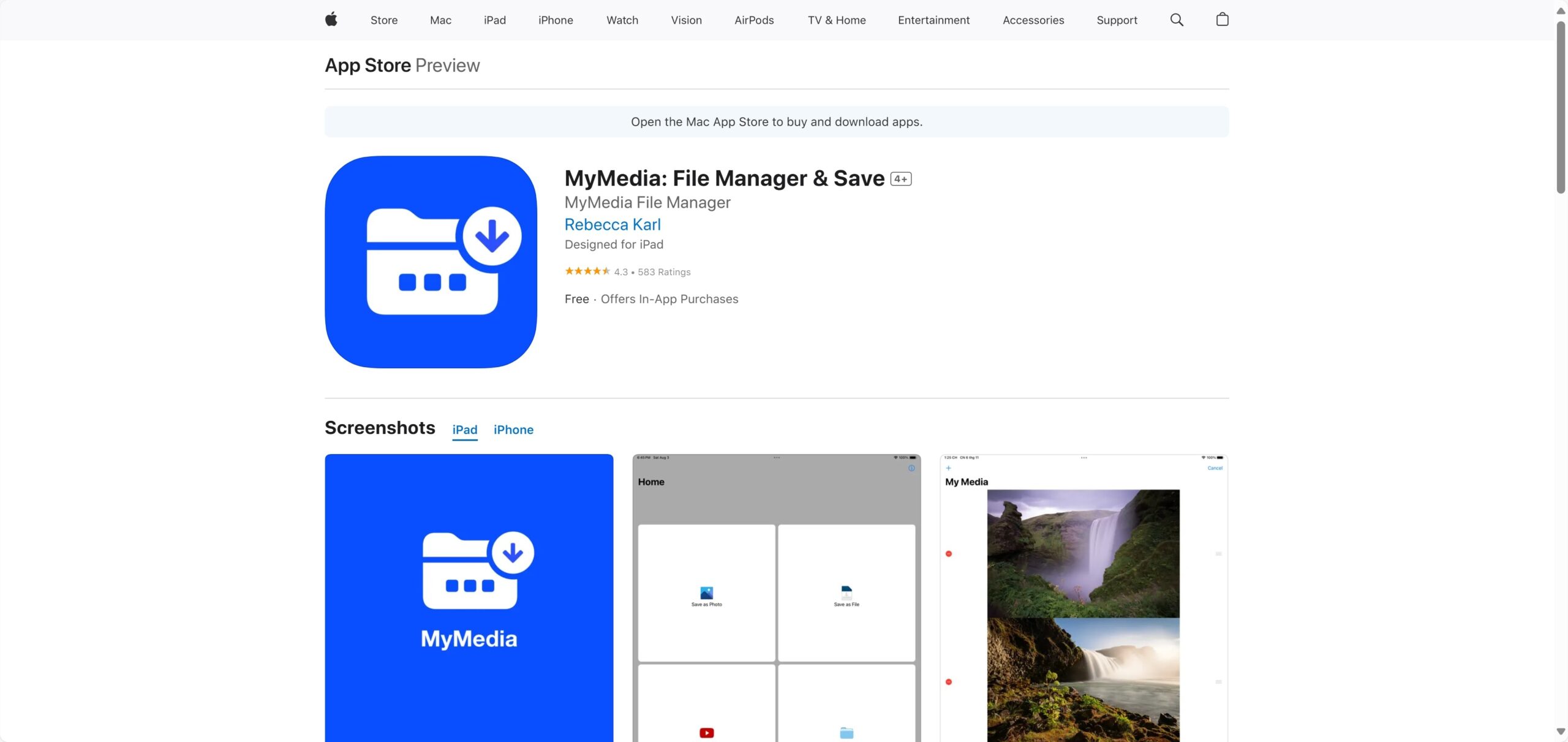Open developer Rebecca Karl link

click(x=612, y=224)
